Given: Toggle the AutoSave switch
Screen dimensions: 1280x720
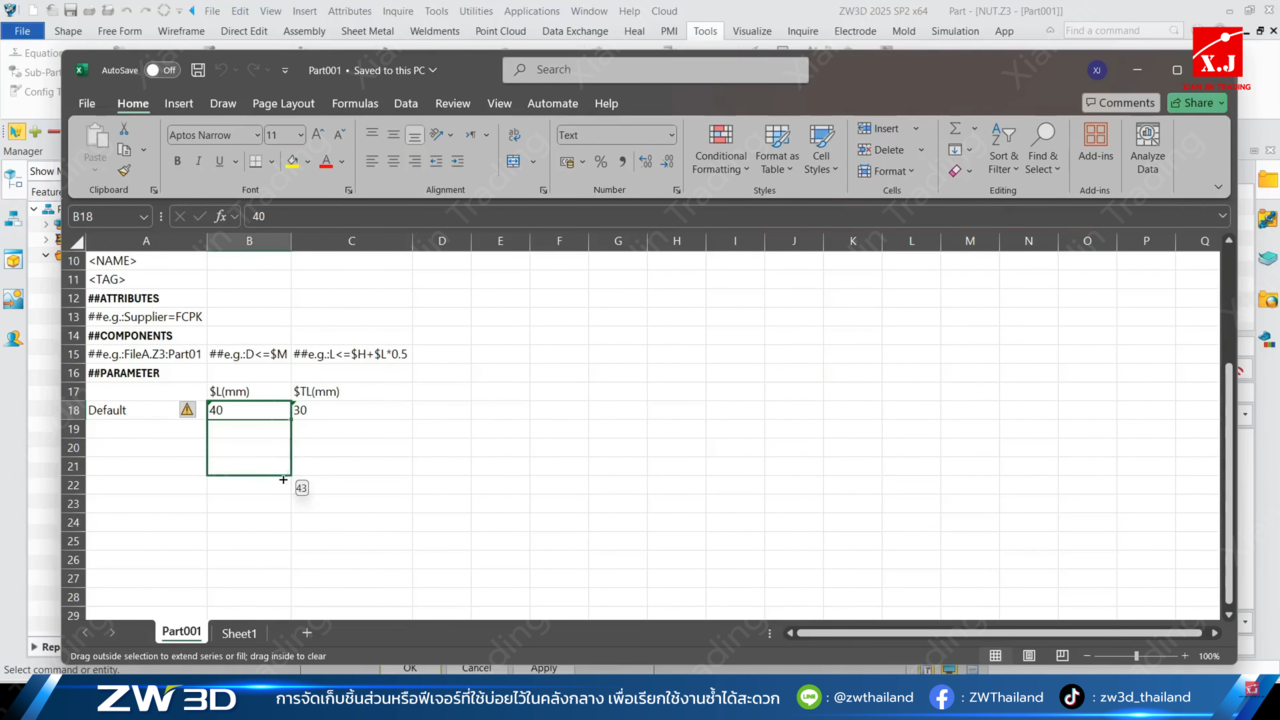Looking at the screenshot, I should coord(161,70).
